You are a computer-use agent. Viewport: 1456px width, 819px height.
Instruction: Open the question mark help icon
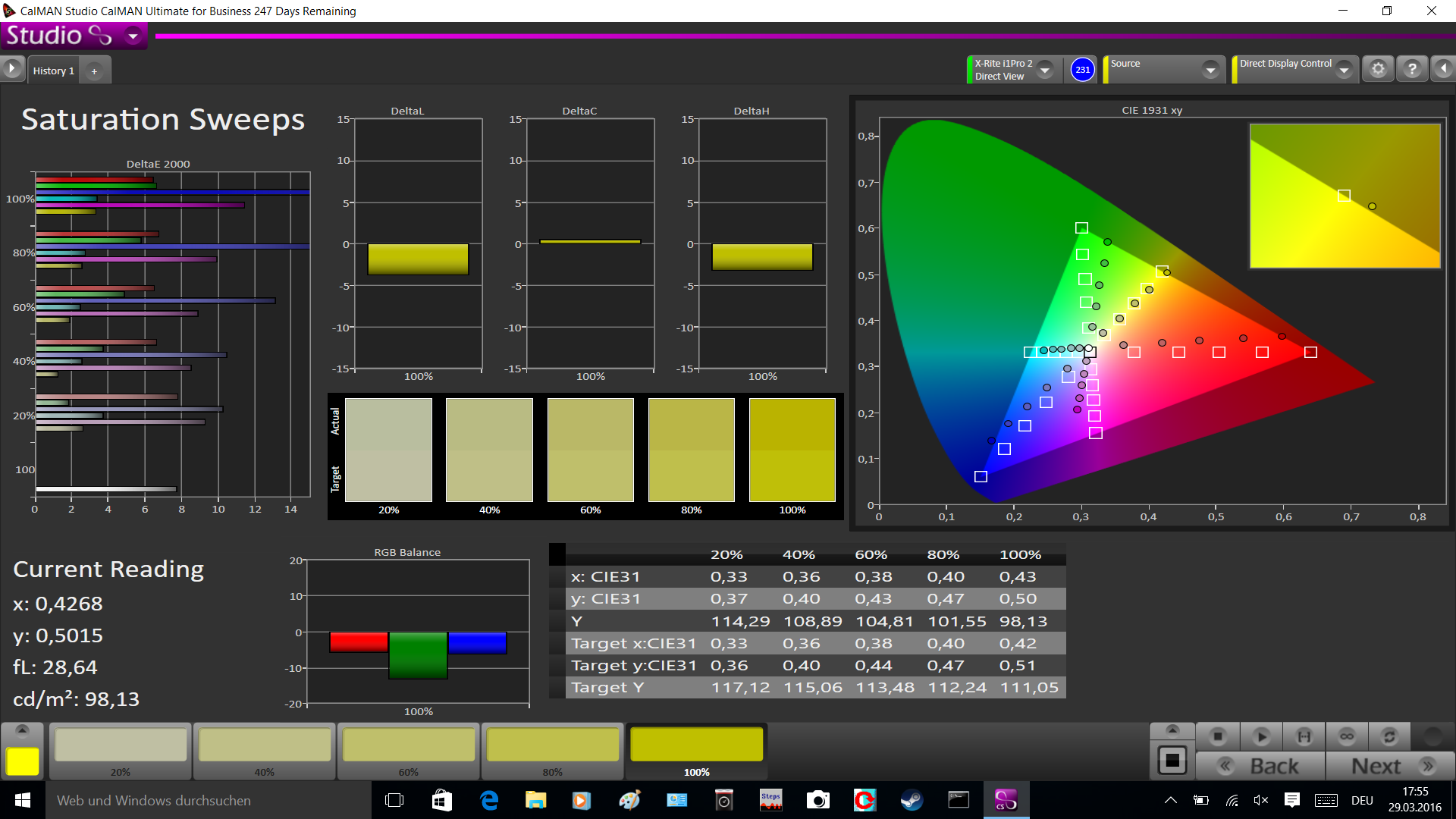tap(1412, 70)
